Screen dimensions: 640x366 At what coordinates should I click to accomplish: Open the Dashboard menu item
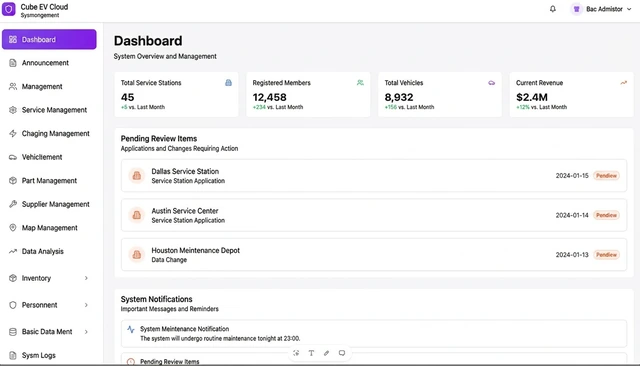pyautogui.click(x=49, y=40)
